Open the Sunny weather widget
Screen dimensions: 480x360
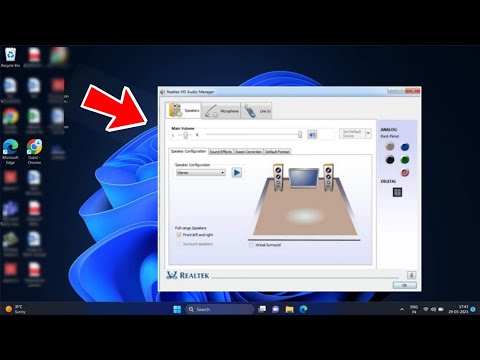pos(15,309)
